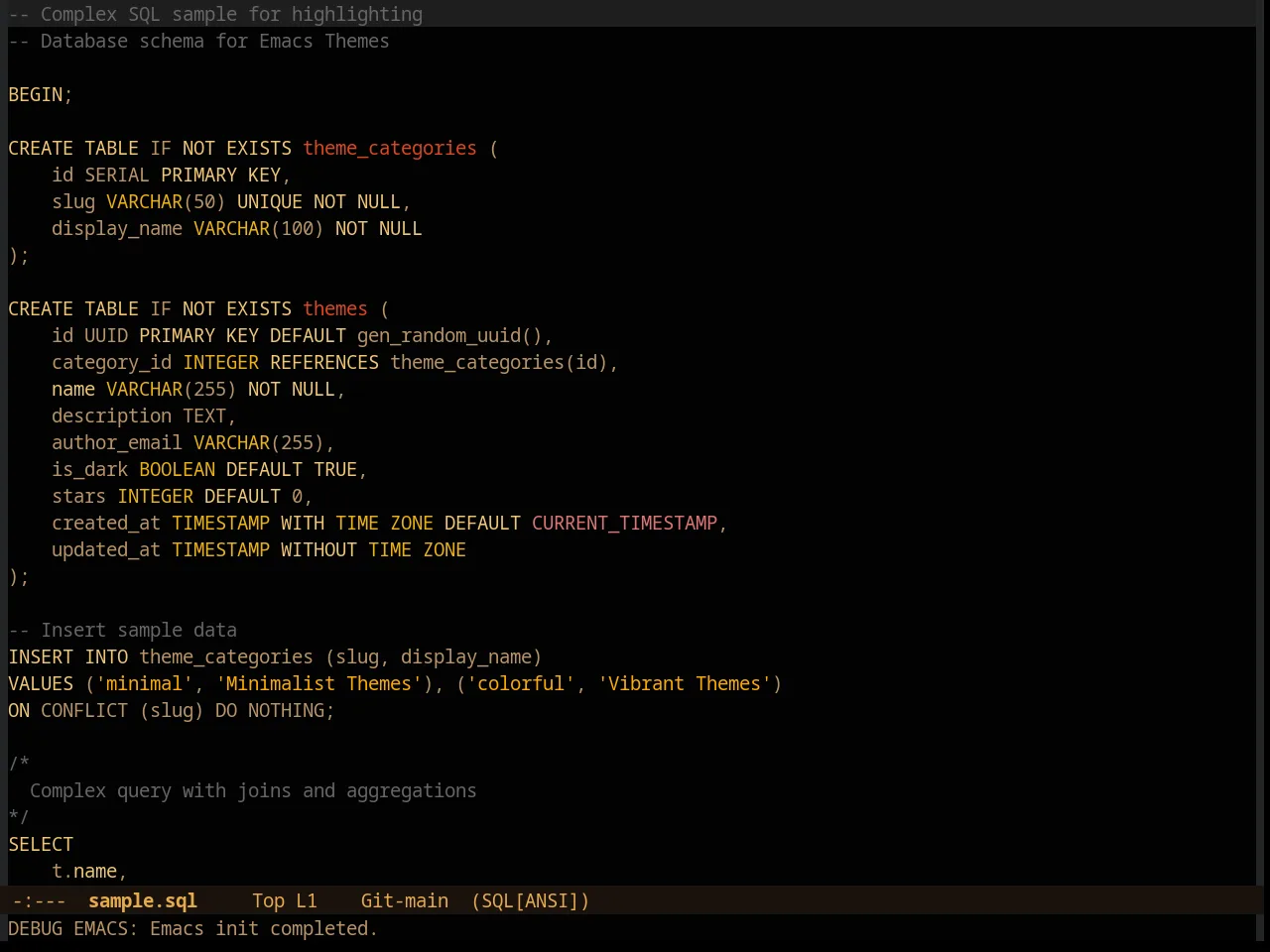Click the 'Minimalist Themes' string literal
The width and height of the screenshot is (1270, 952).
coord(318,683)
